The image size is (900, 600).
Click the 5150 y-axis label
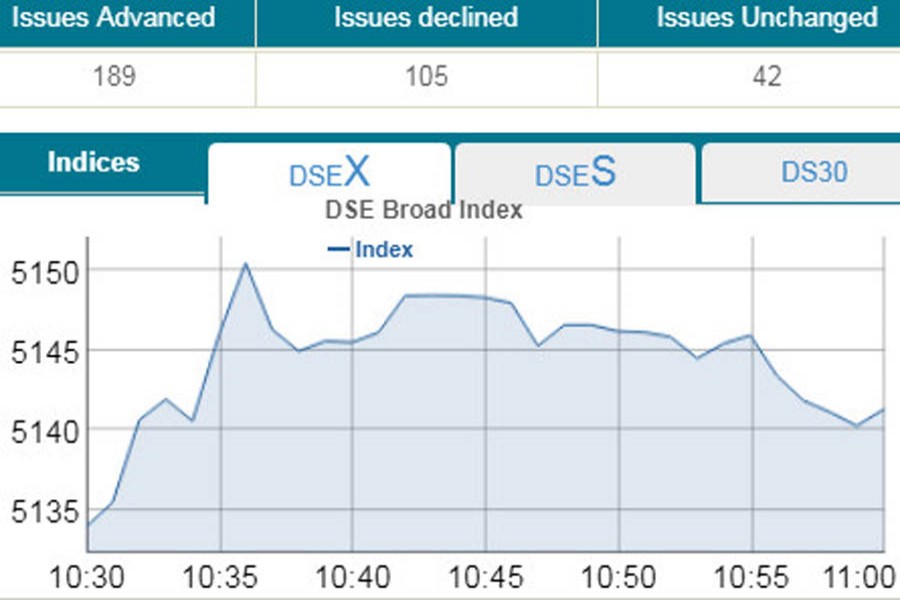click(x=38, y=272)
